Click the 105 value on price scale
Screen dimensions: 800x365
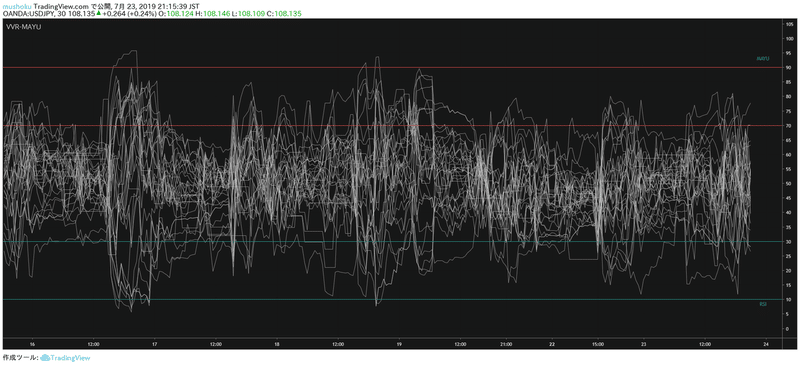tap(789, 24)
